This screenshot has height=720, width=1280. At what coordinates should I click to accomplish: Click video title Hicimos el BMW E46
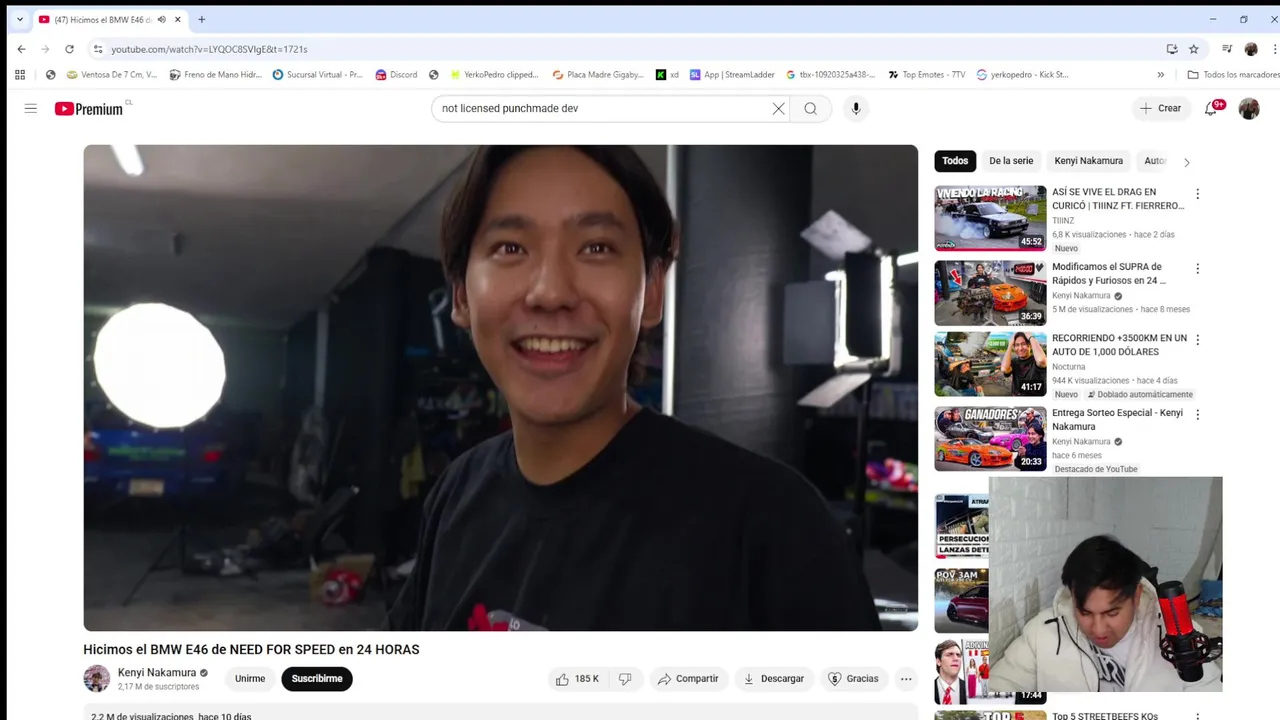point(251,649)
